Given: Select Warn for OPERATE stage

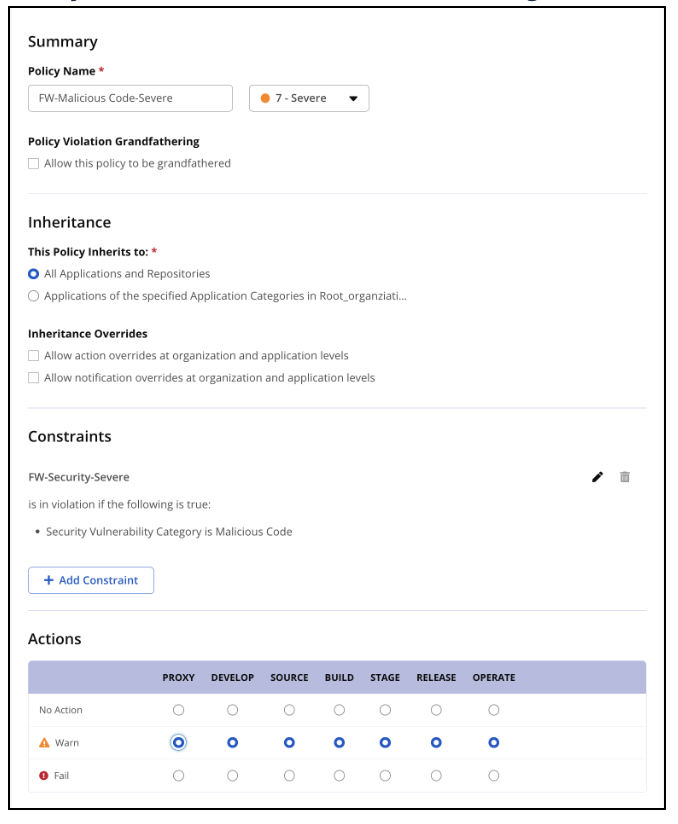Looking at the screenshot, I should pos(494,743).
